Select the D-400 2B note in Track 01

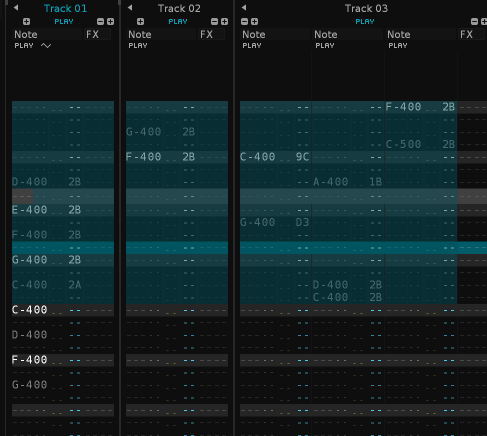[x=46, y=182]
